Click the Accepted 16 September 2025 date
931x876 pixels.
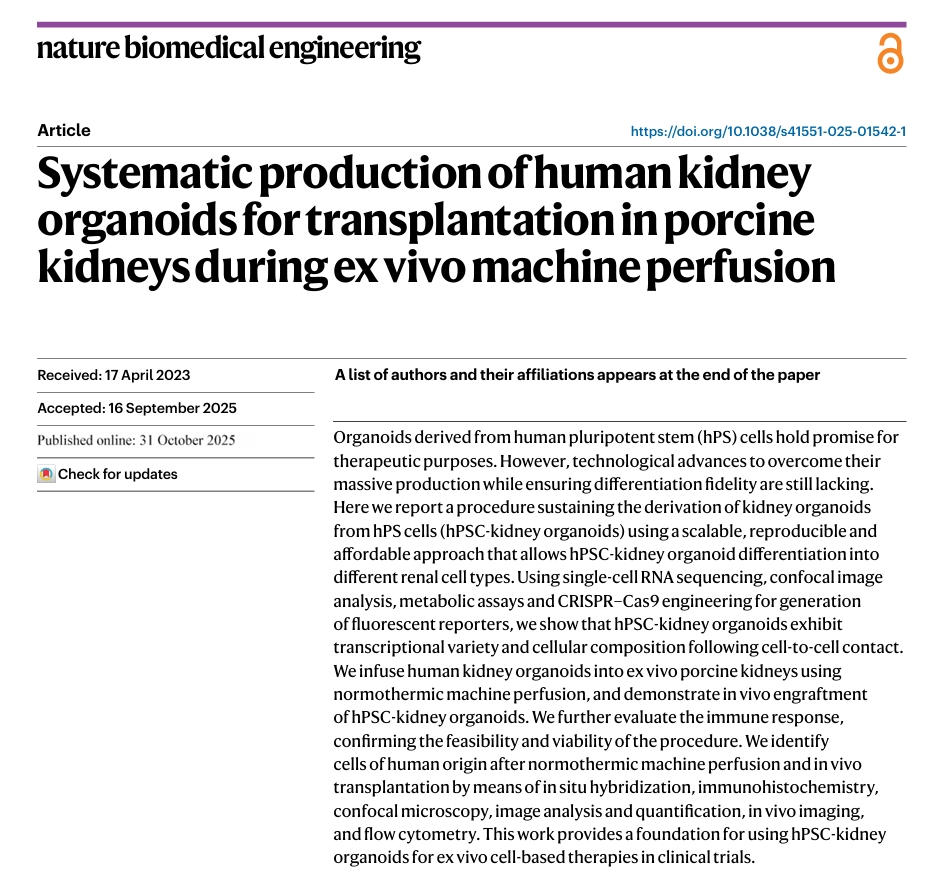137,408
